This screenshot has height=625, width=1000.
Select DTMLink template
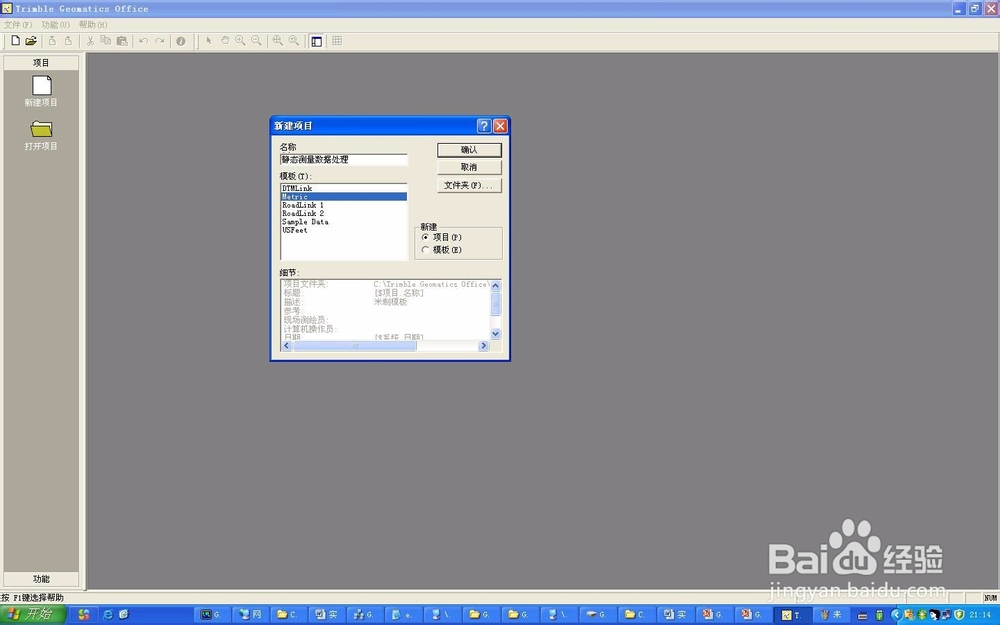pos(344,188)
